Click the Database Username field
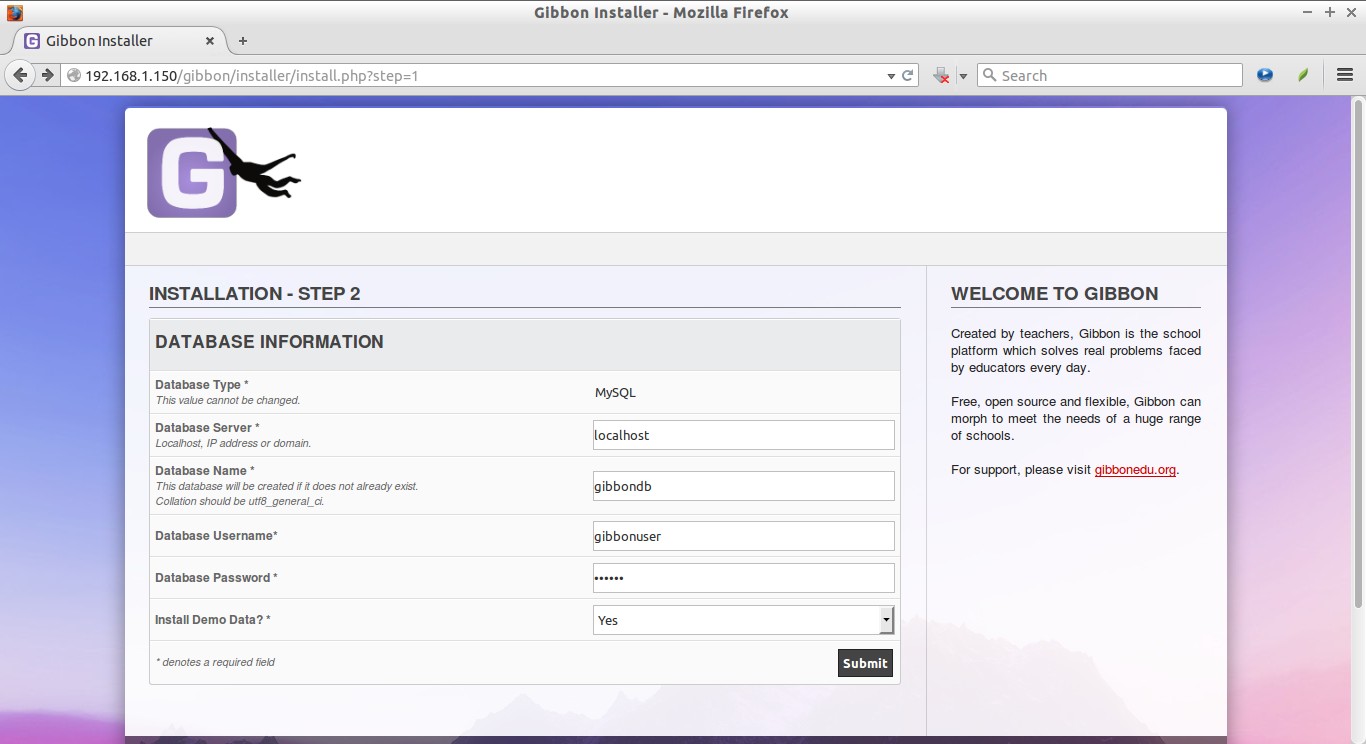This screenshot has height=744, width=1366. coord(743,536)
